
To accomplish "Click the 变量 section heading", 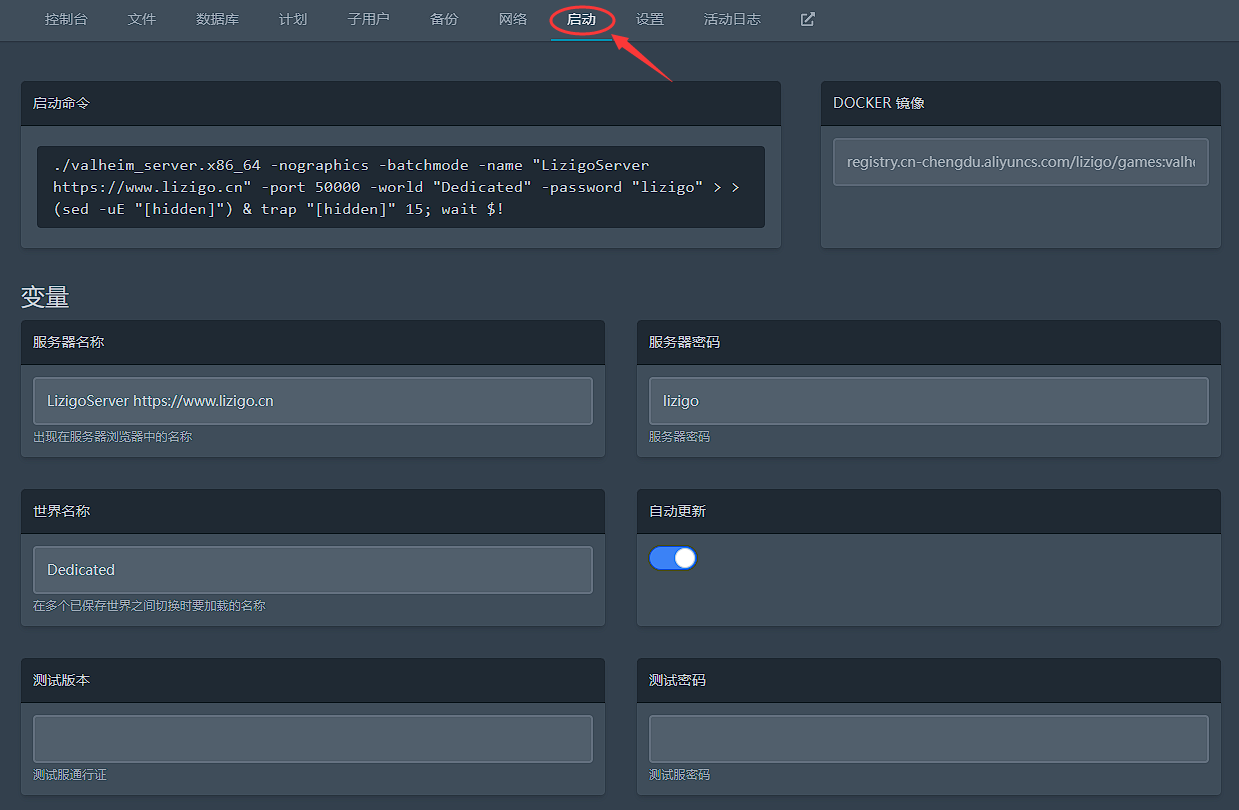I will [x=45, y=297].
